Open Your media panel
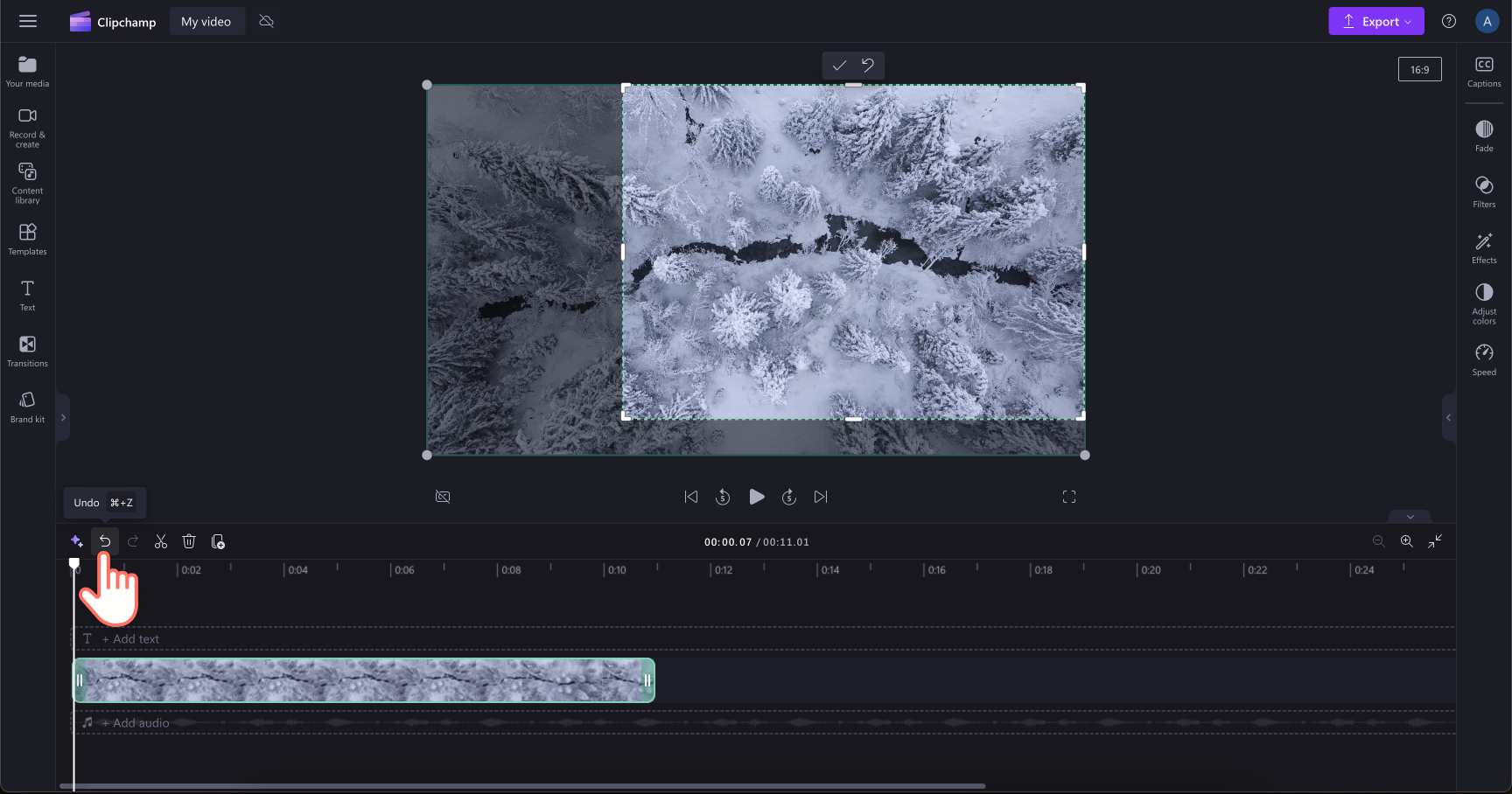This screenshot has width=1512, height=794. pos(28,72)
